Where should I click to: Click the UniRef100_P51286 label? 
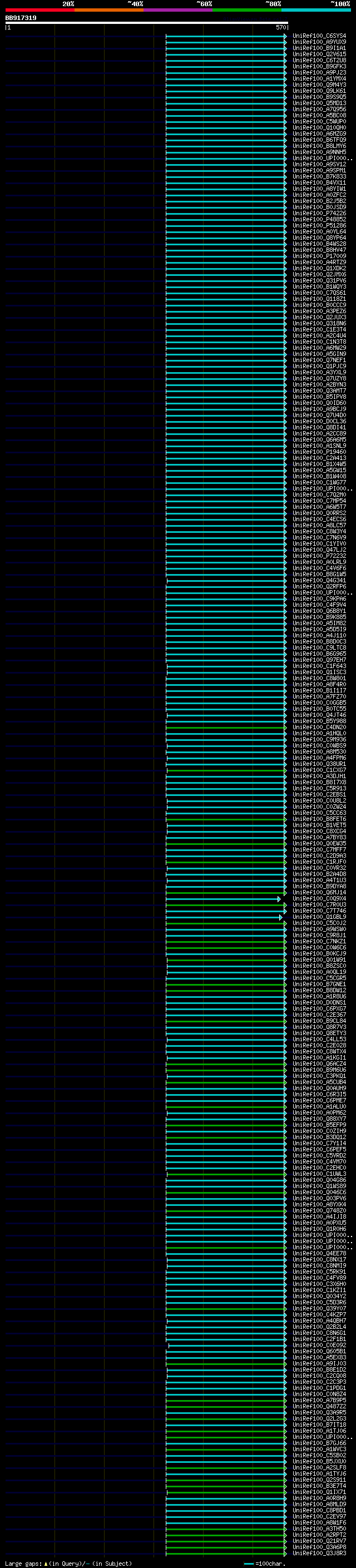[x=319, y=226]
